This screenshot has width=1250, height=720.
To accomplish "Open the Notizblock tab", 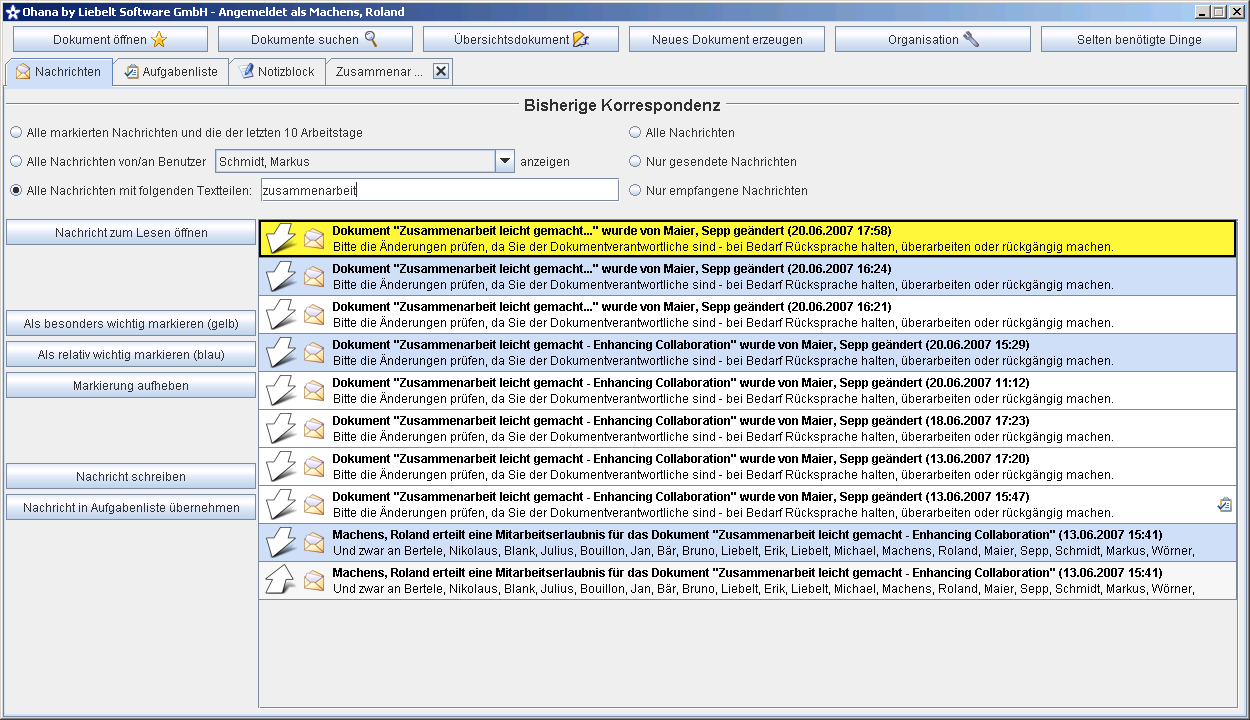I will [x=277, y=72].
